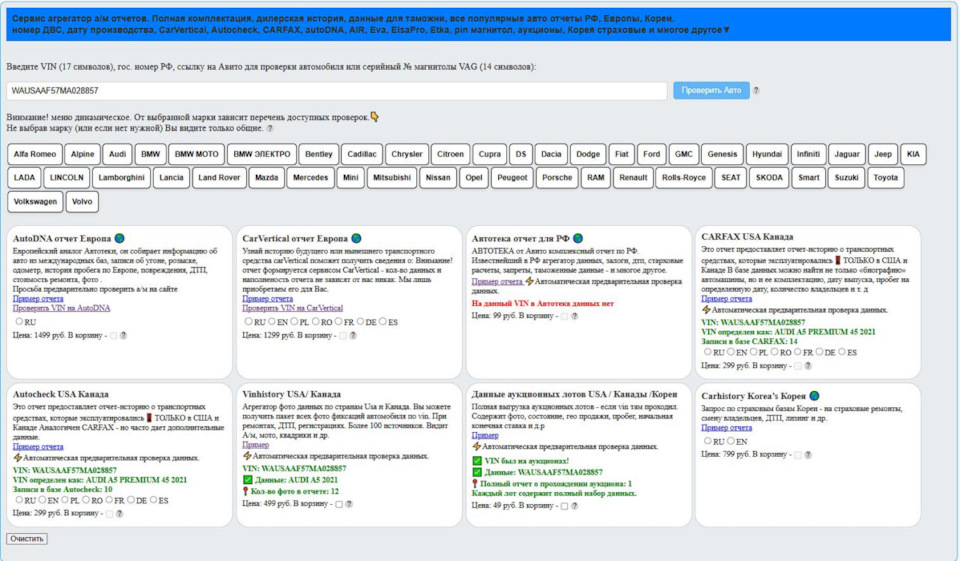Click the VIN input field containing WAUSAAF57MA028857
This screenshot has height=561, width=960.
click(x=337, y=91)
